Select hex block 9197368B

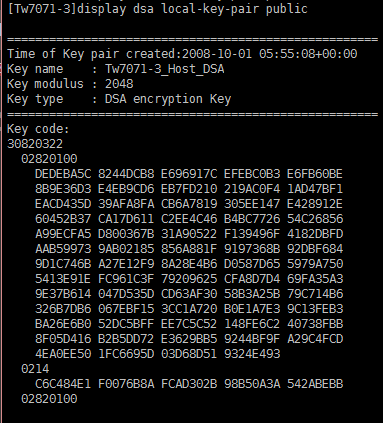point(252,249)
